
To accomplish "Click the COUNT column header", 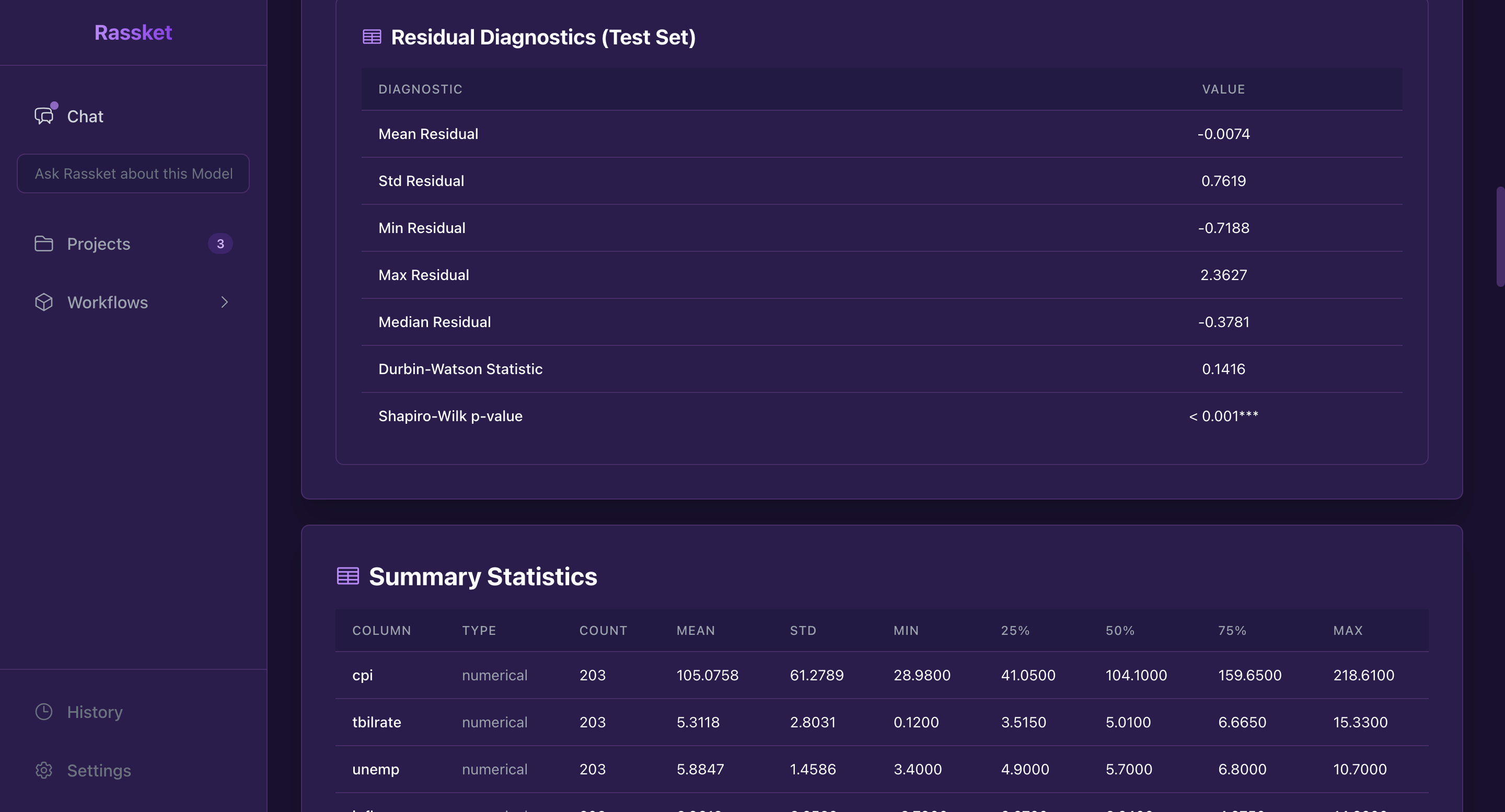I will (603, 630).
